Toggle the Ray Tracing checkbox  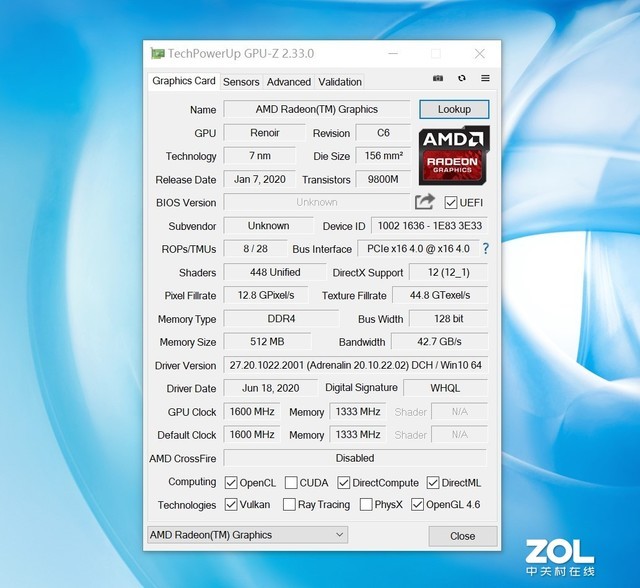[x=289, y=504]
